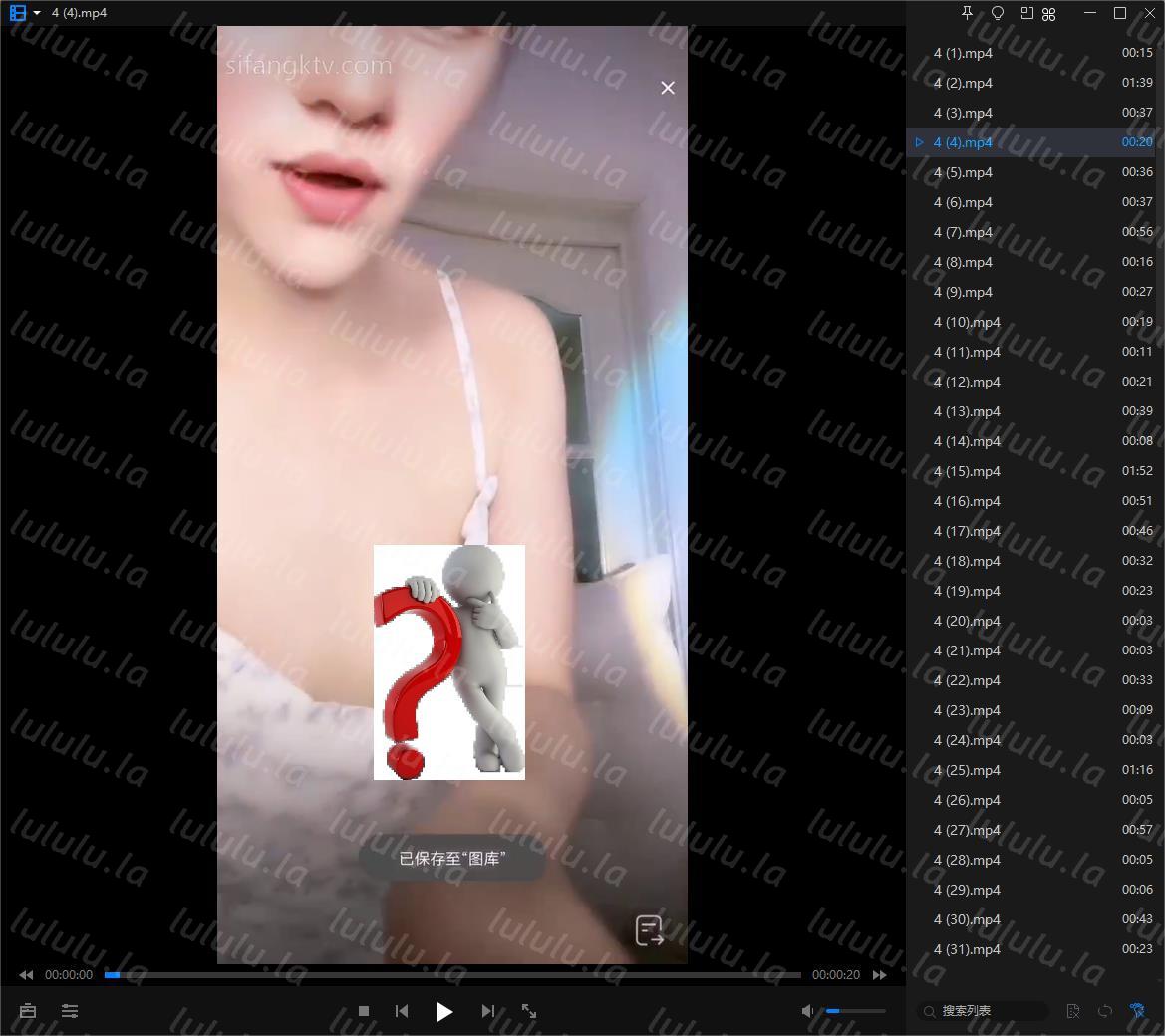This screenshot has width=1165, height=1036.
Task: Open the playback adjustment sliders icon
Action: coord(70,1011)
